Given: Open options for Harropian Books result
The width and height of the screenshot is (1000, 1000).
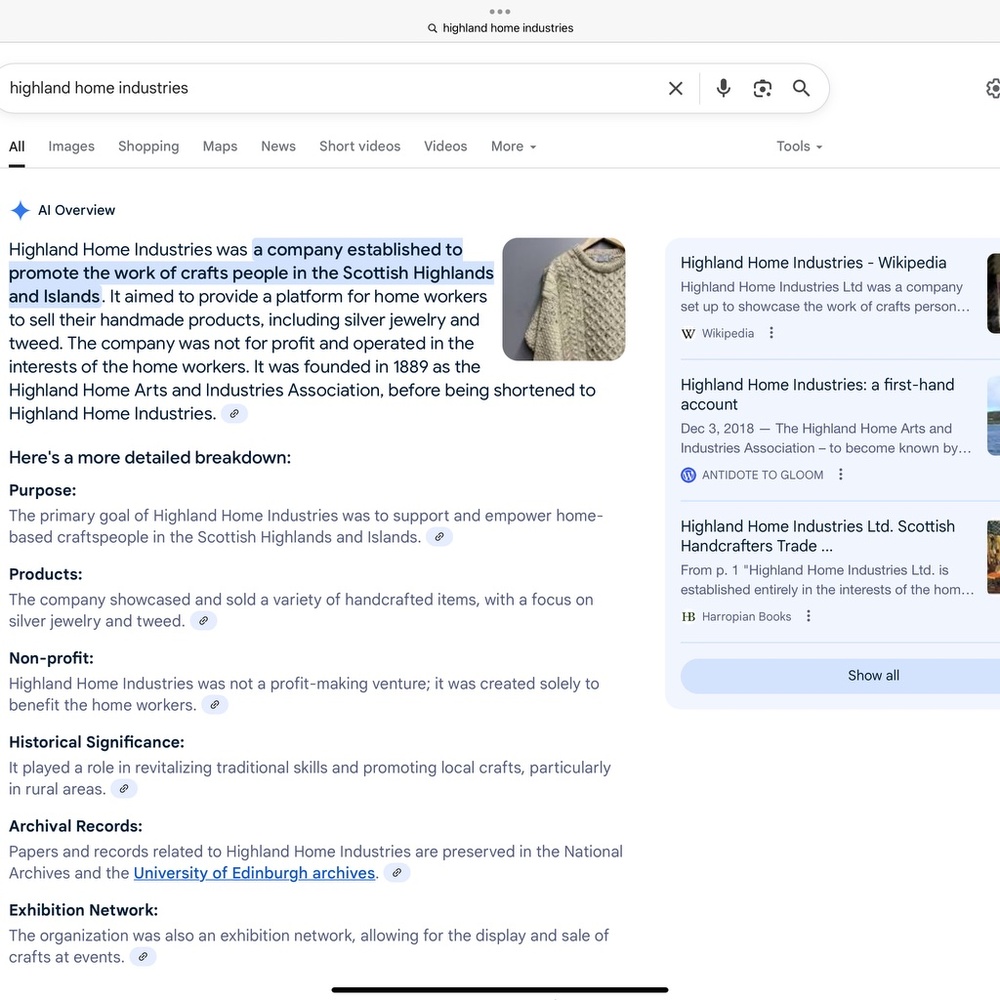Looking at the screenshot, I should [809, 616].
